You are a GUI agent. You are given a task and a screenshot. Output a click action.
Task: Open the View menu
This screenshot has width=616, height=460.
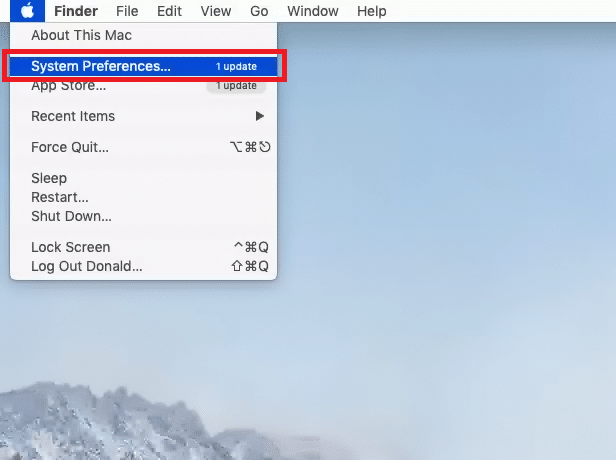216,11
